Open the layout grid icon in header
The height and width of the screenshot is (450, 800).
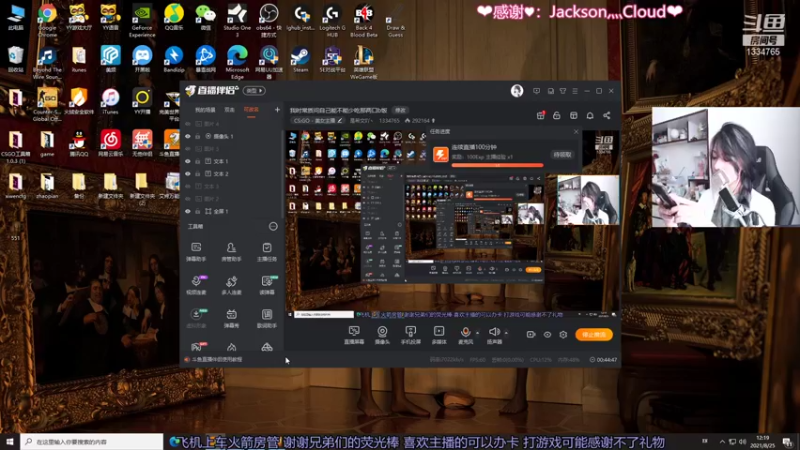[x=573, y=115]
